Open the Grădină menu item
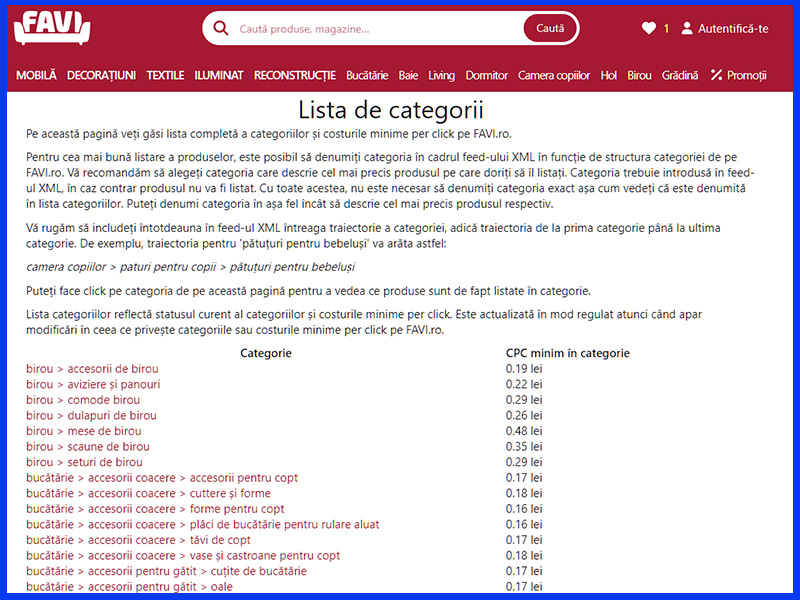Viewport: 800px width, 600px height. click(680, 75)
